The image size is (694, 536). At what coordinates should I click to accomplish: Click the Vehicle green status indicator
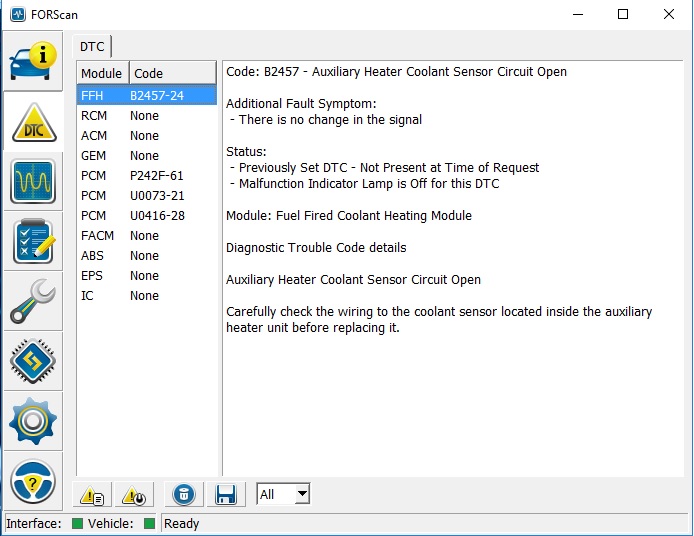(150, 524)
